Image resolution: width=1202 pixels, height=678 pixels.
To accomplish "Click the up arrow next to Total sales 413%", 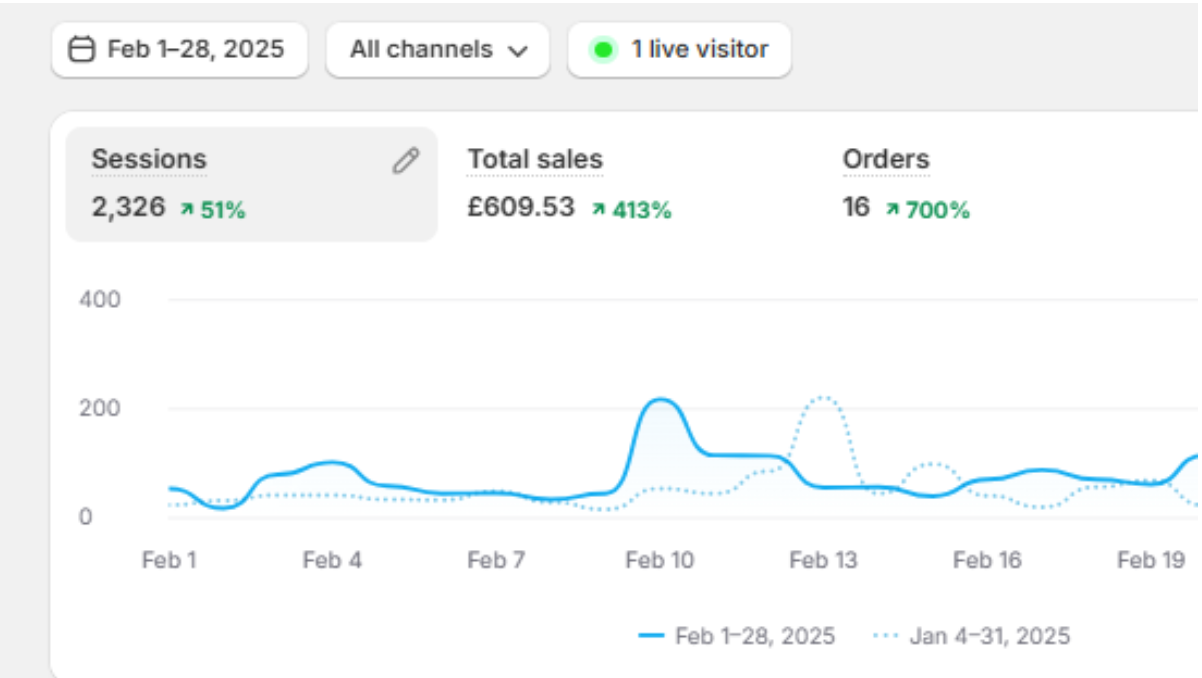I will pyautogui.click(x=599, y=210).
